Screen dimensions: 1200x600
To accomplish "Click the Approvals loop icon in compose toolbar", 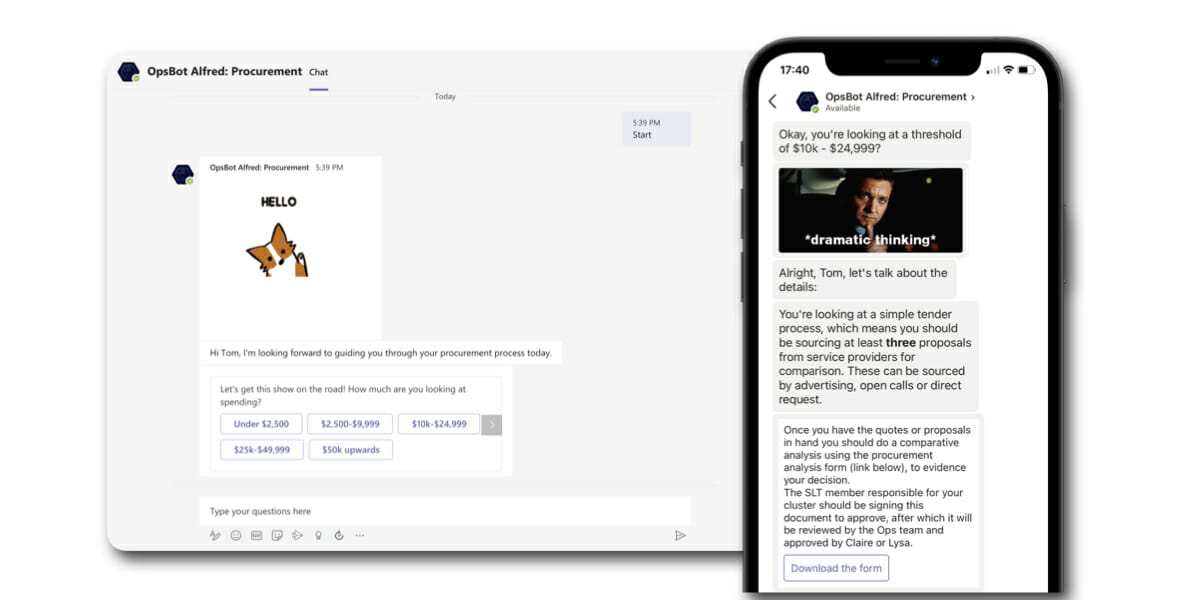I will [339, 535].
